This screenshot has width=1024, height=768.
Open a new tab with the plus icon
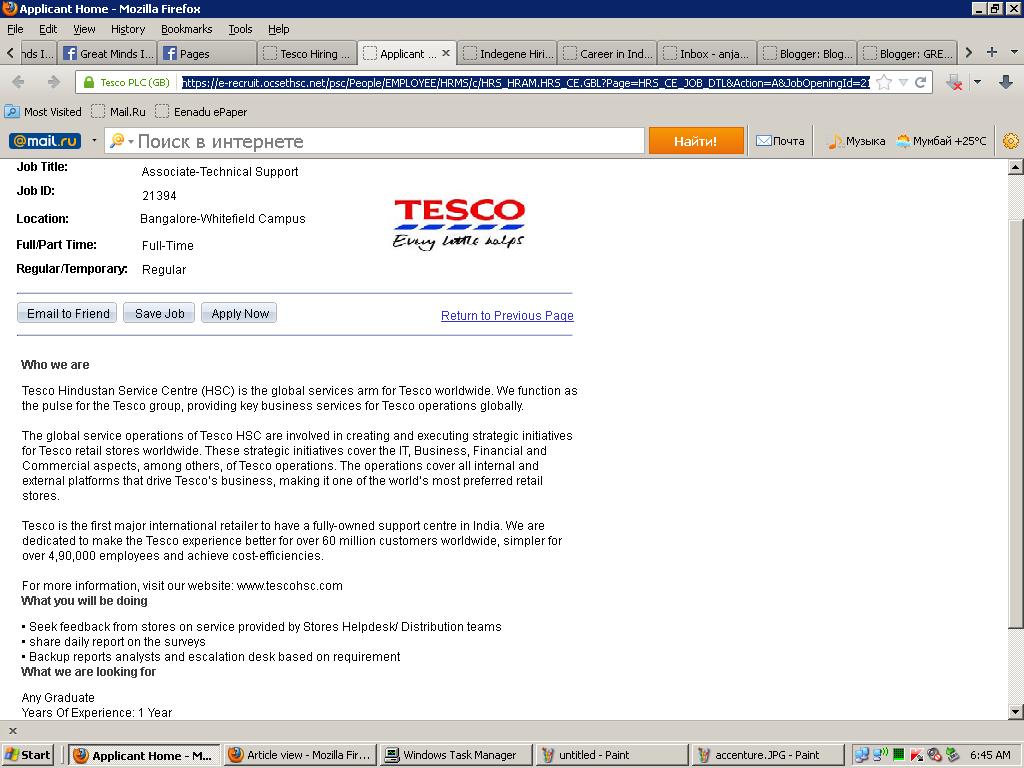coord(991,52)
